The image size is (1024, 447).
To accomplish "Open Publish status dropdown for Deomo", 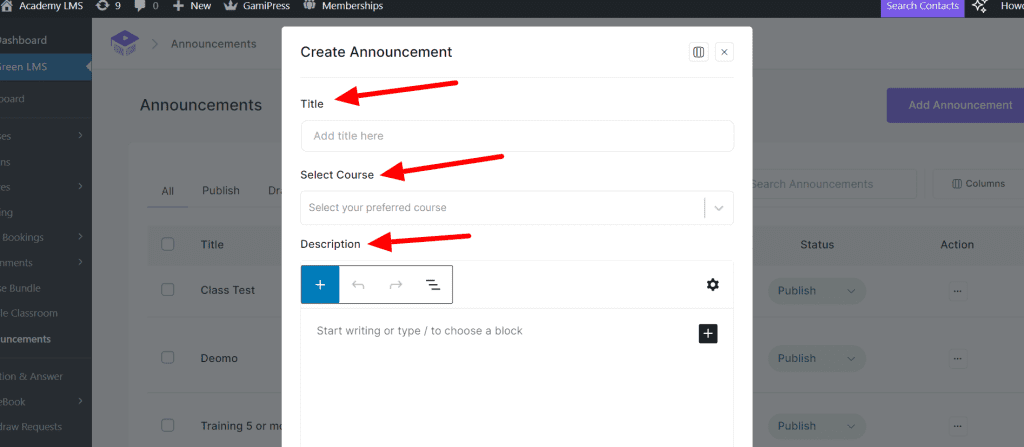I will [817, 358].
